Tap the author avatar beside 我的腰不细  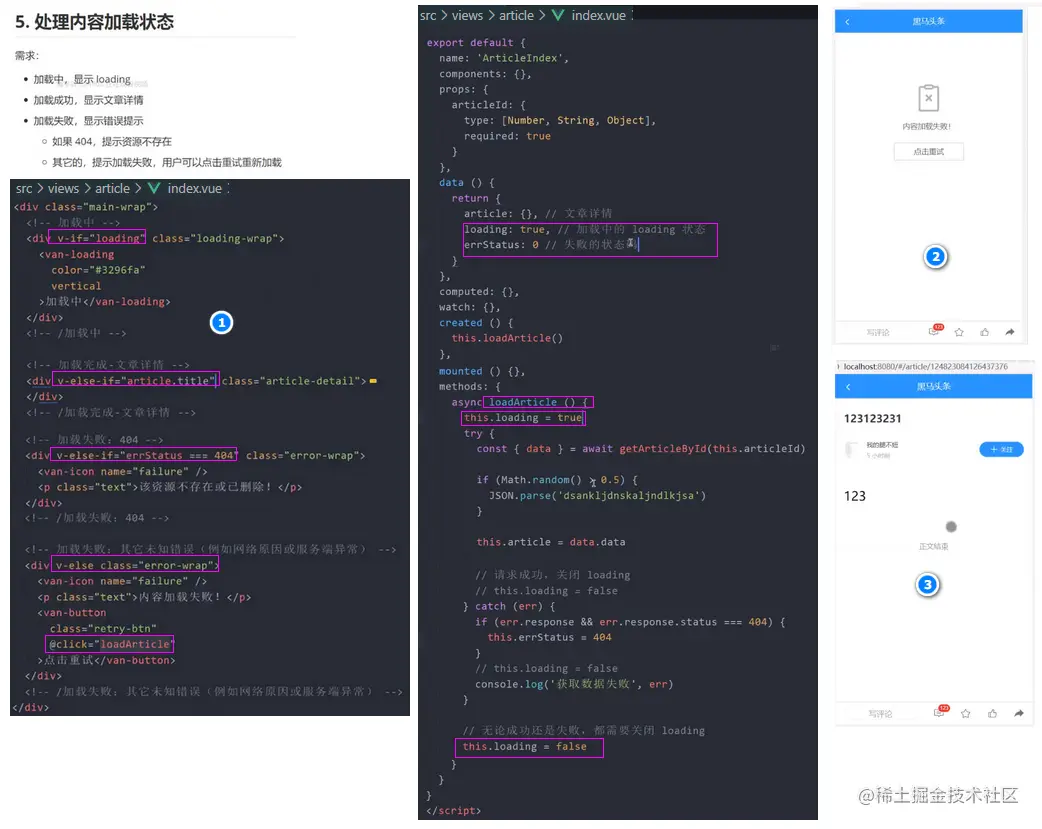(x=852, y=450)
